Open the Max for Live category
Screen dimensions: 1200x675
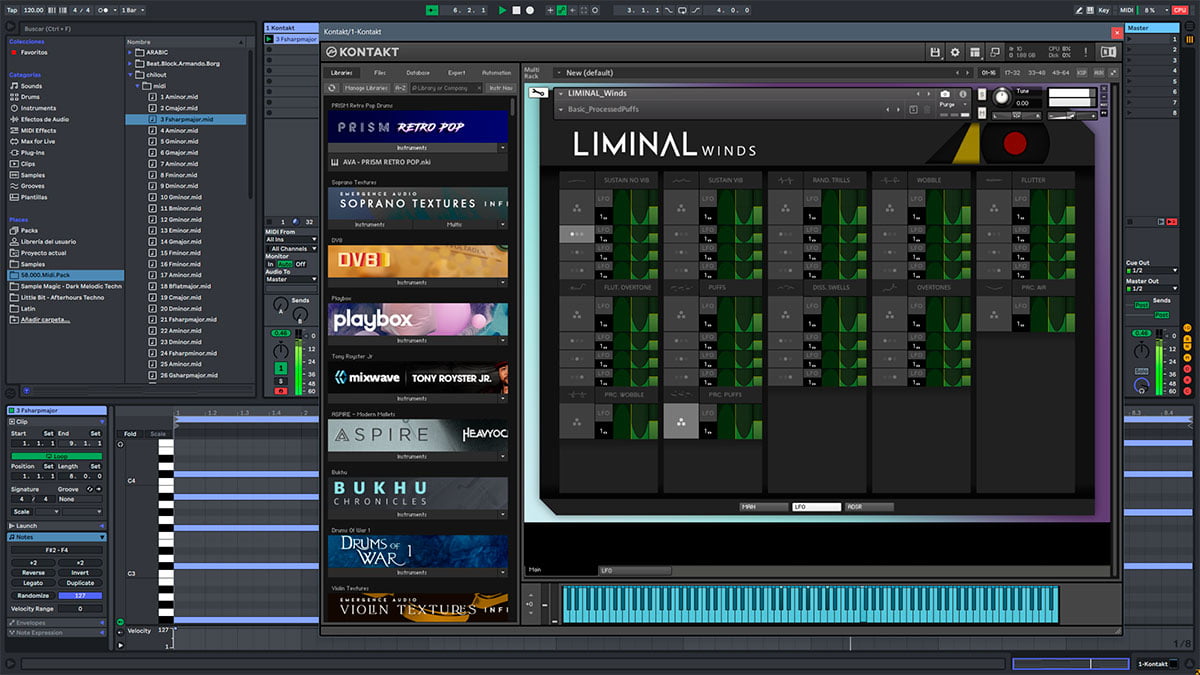[x=39, y=141]
